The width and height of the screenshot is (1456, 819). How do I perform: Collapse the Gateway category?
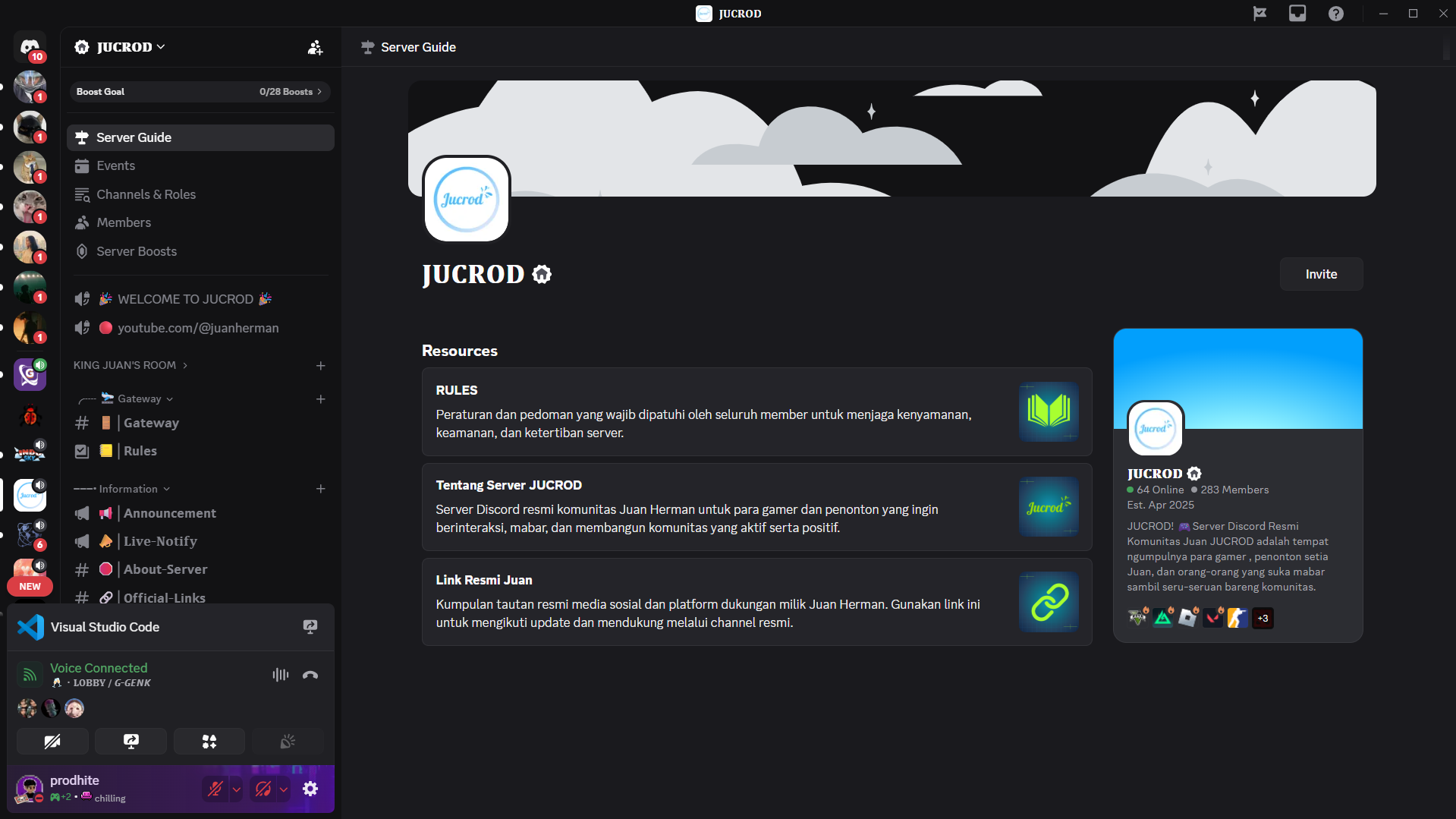pyautogui.click(x=126, y=398)
